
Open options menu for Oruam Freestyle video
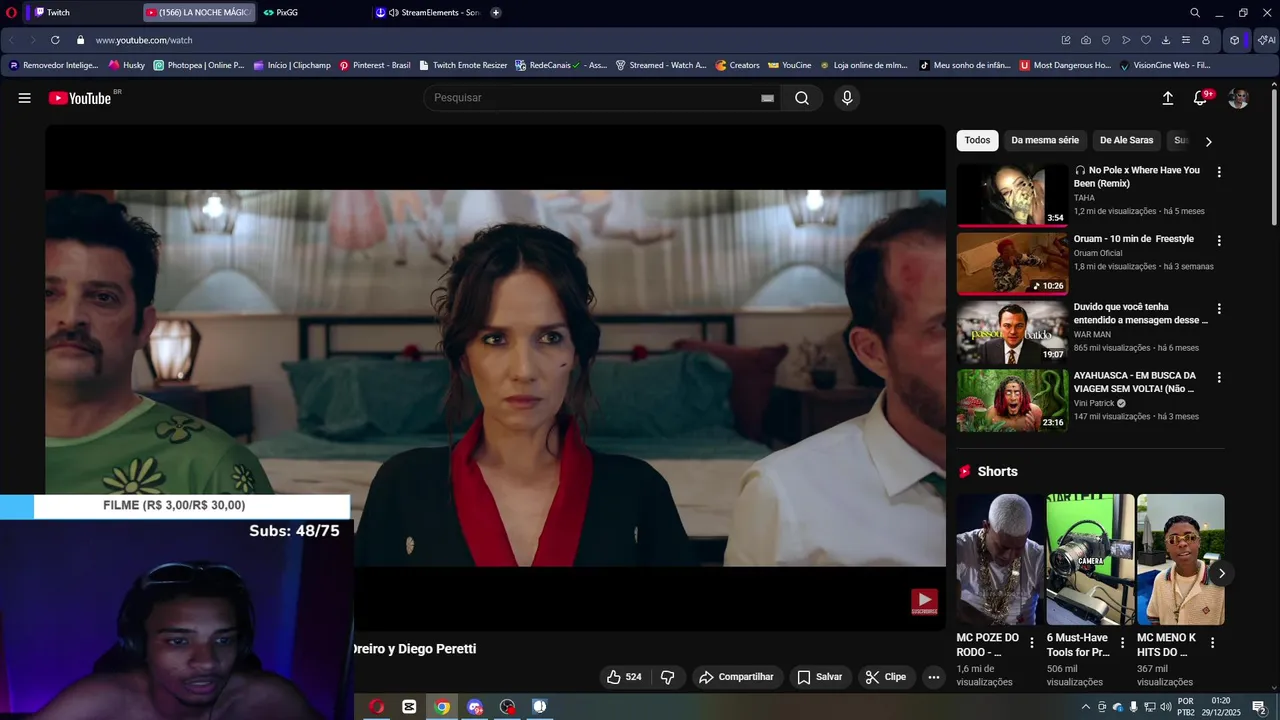pyautogui.click(x=1219, y=241)
